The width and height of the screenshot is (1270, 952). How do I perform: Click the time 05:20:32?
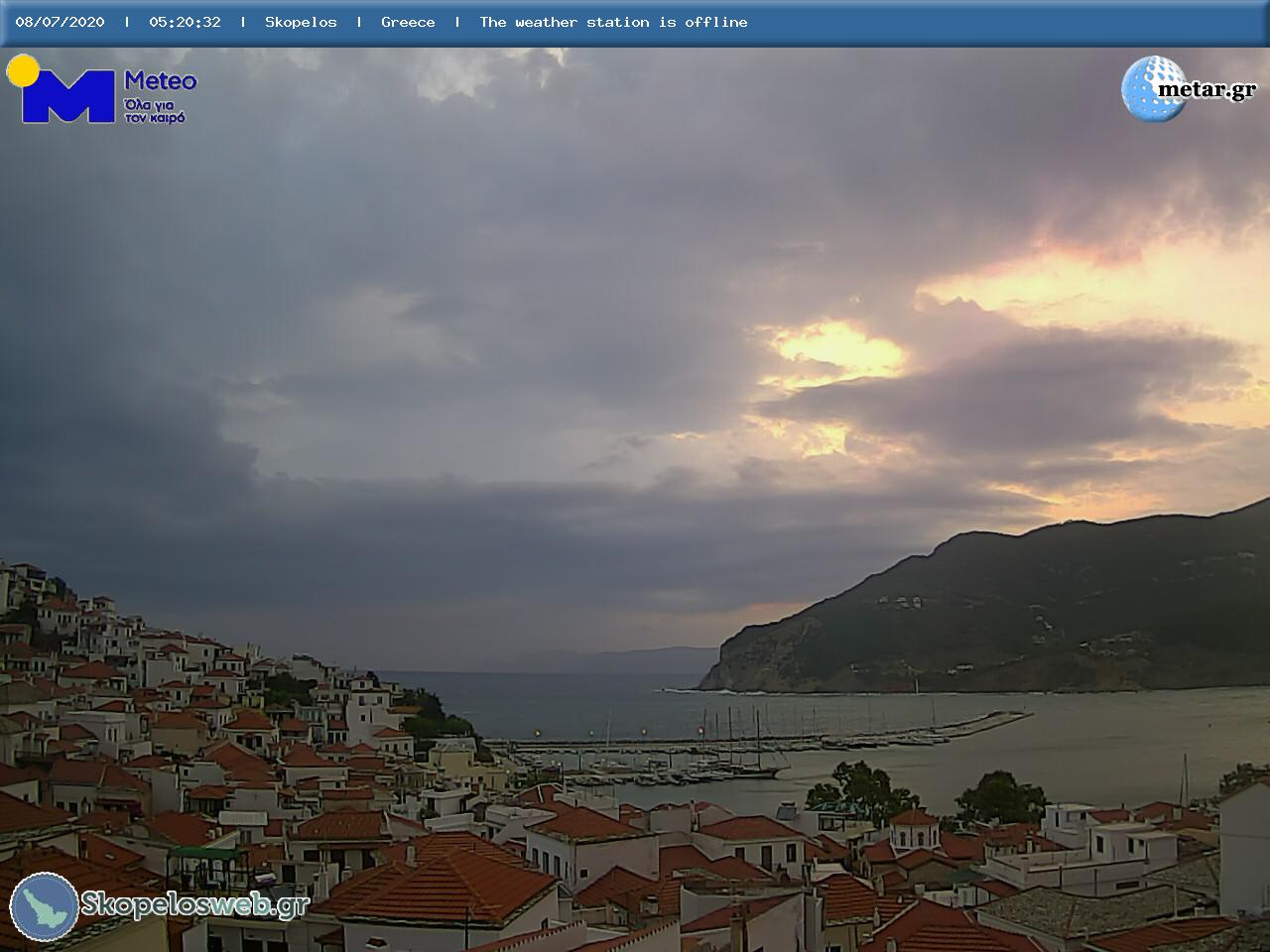point(185,22)
